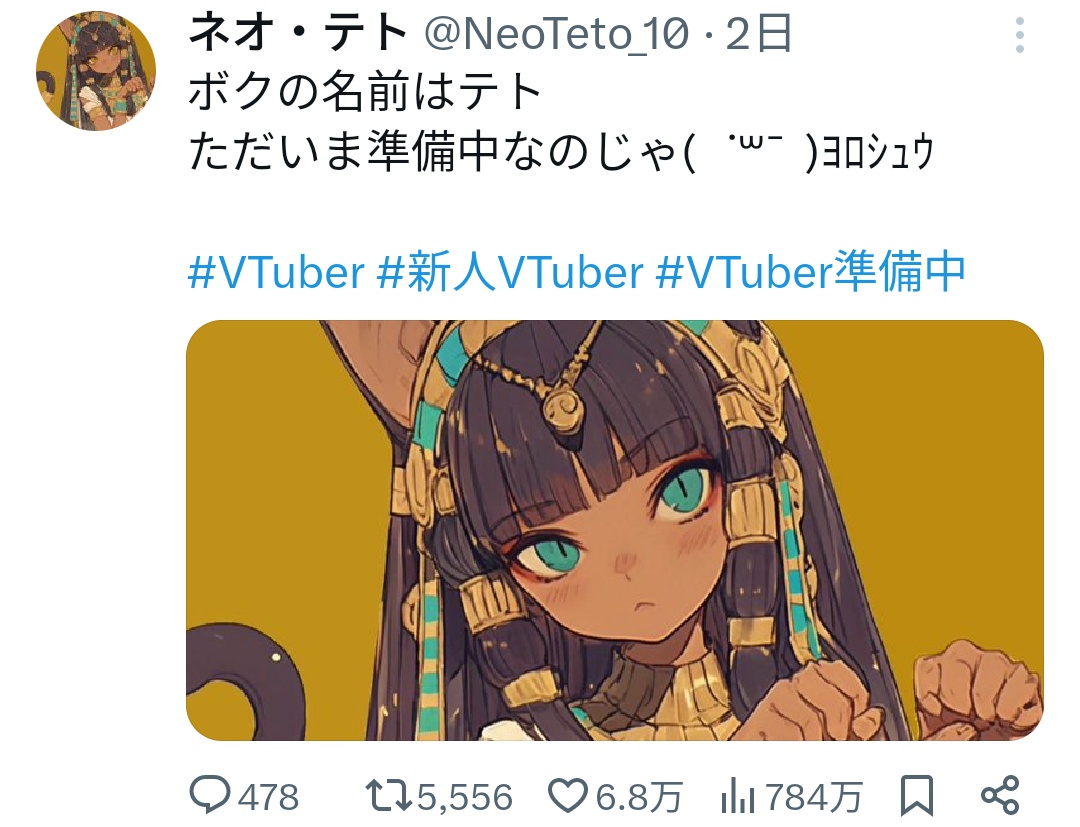Click the 784万 view count
Screen dimensions: 1080x827
pos(814,797)
